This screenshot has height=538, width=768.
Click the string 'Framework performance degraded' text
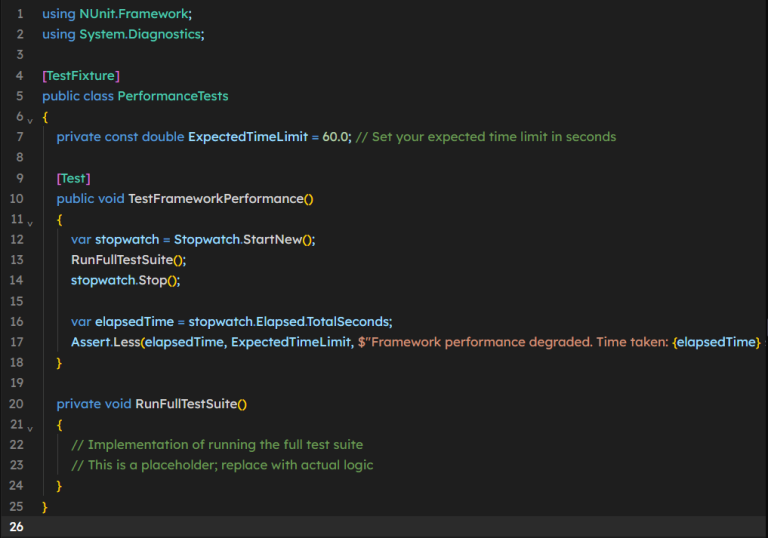(x=480, y=342)
